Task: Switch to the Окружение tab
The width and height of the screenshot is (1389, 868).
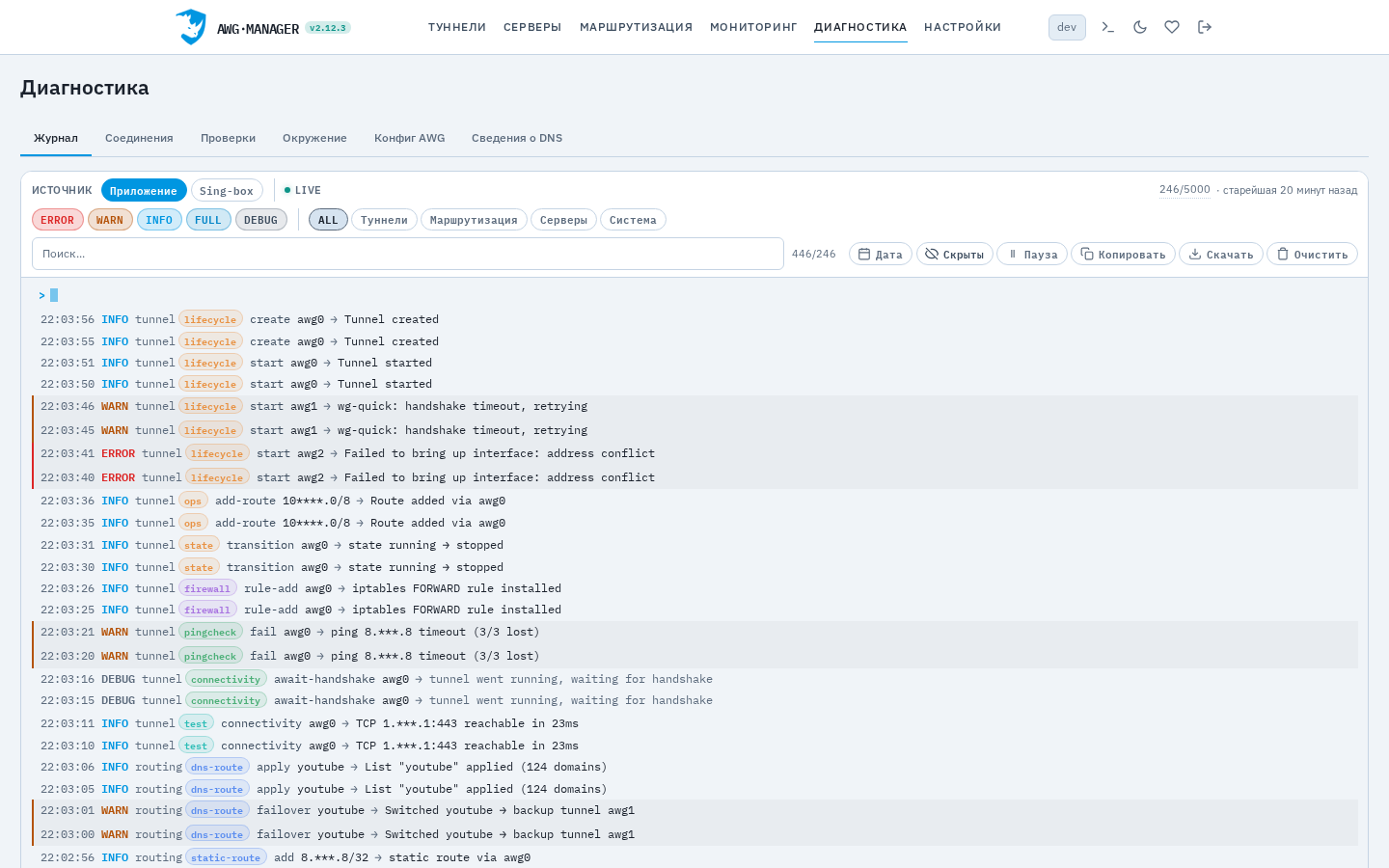Action: (314, 138)
